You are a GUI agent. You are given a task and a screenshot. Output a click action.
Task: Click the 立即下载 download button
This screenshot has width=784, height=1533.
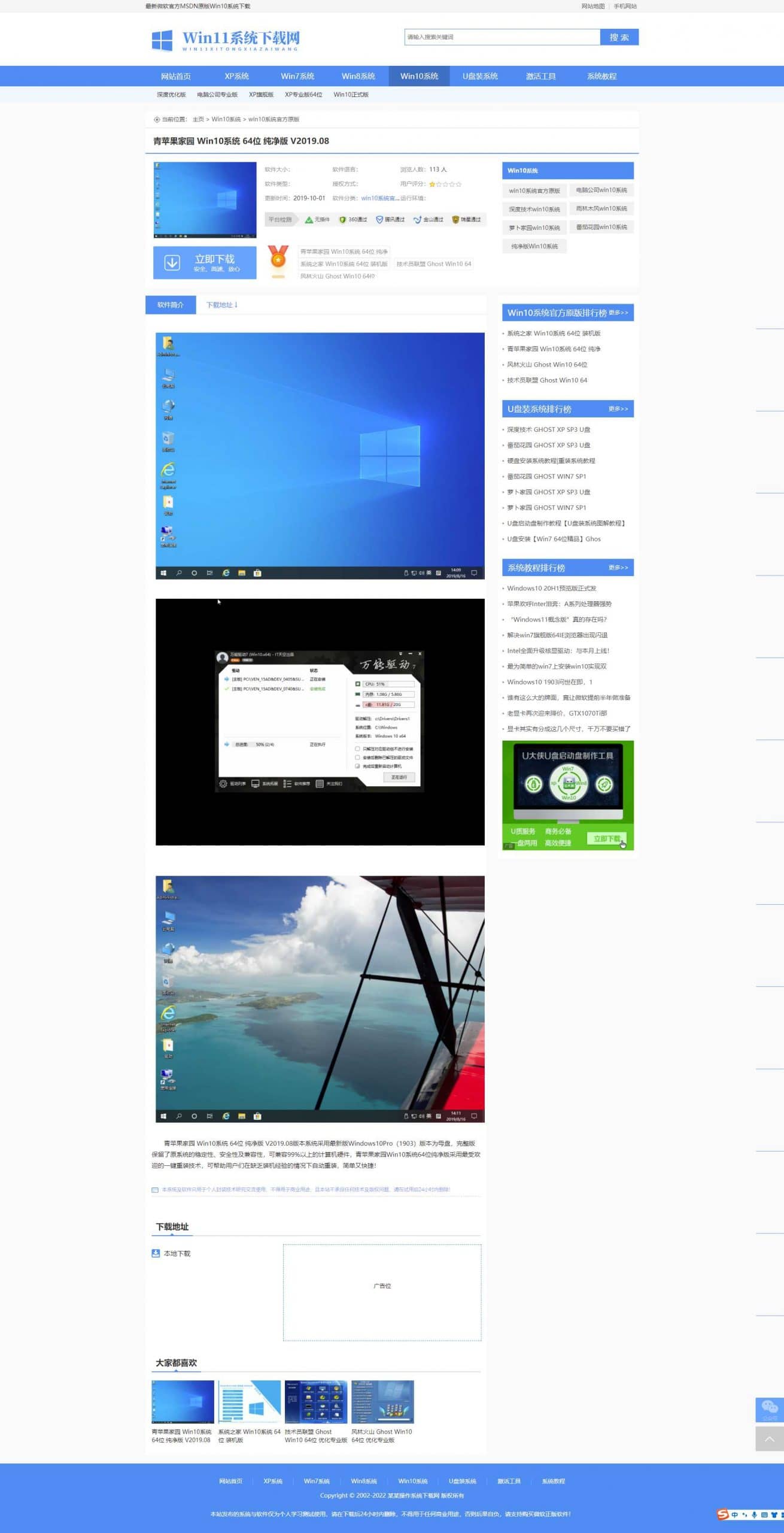coord(205,262)
